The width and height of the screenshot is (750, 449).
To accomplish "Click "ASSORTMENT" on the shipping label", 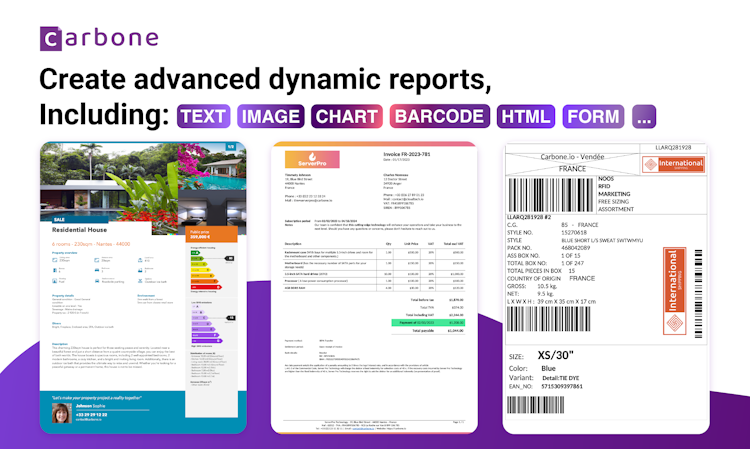I will coord(616,209).
